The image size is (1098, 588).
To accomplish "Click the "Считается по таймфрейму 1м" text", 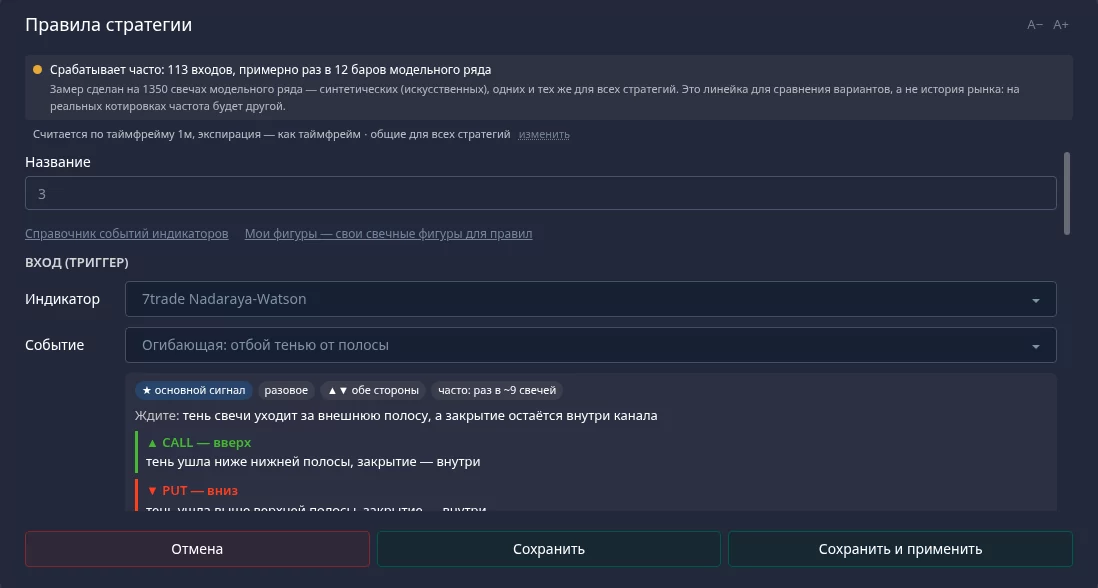I will tap(272, 134).
